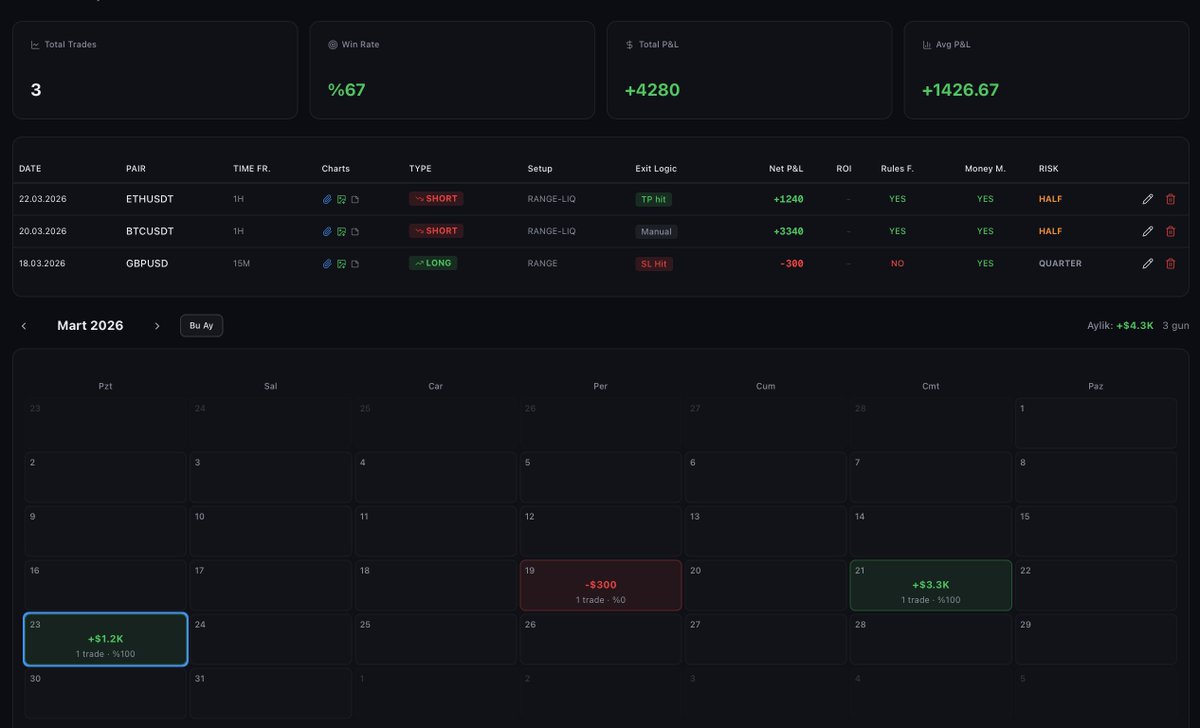Click the HALF risk value in the ETHUSDT row
The height and width of the screenshot is (728, 1200).
point(1050,199)
